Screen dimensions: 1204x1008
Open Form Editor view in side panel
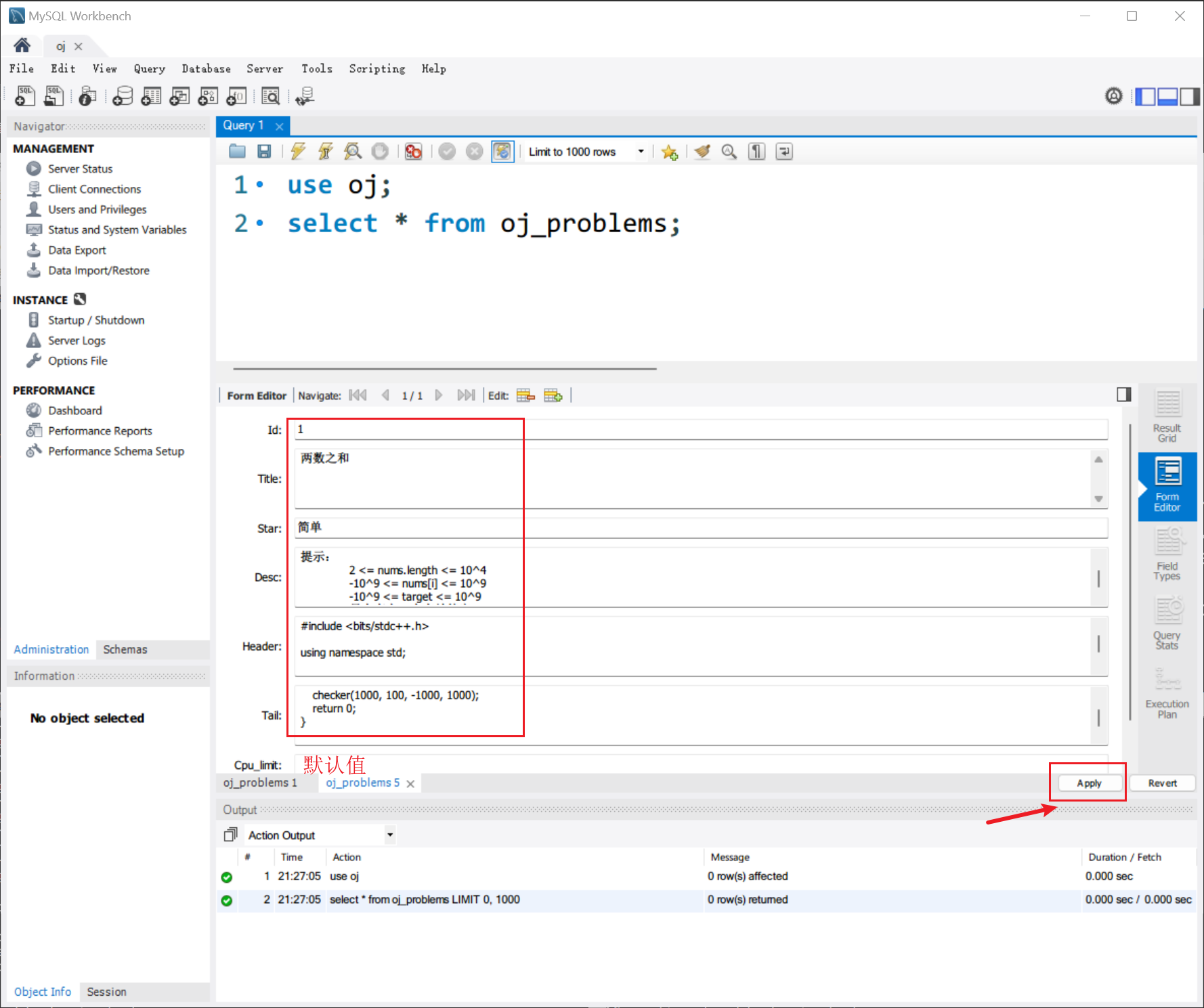1167,486
